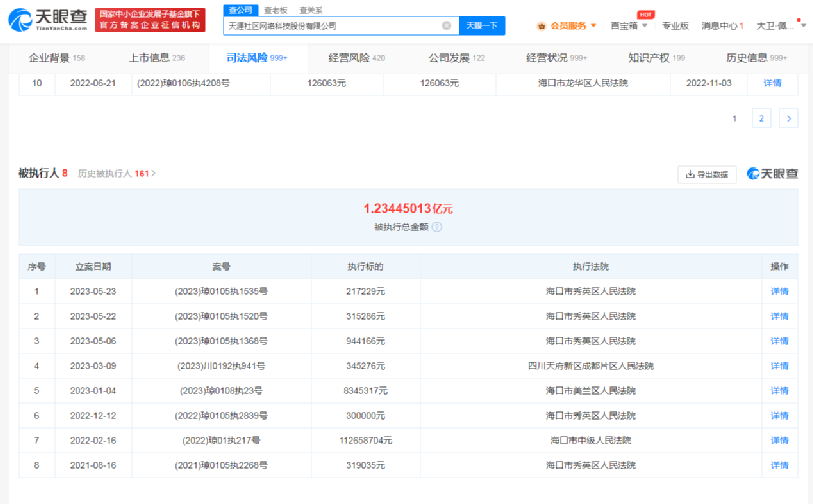Image resolution: width=813 pixels, height=504 pixels.
Task: Open 详情 for case 琼01执217号
Action: [779, 441]
